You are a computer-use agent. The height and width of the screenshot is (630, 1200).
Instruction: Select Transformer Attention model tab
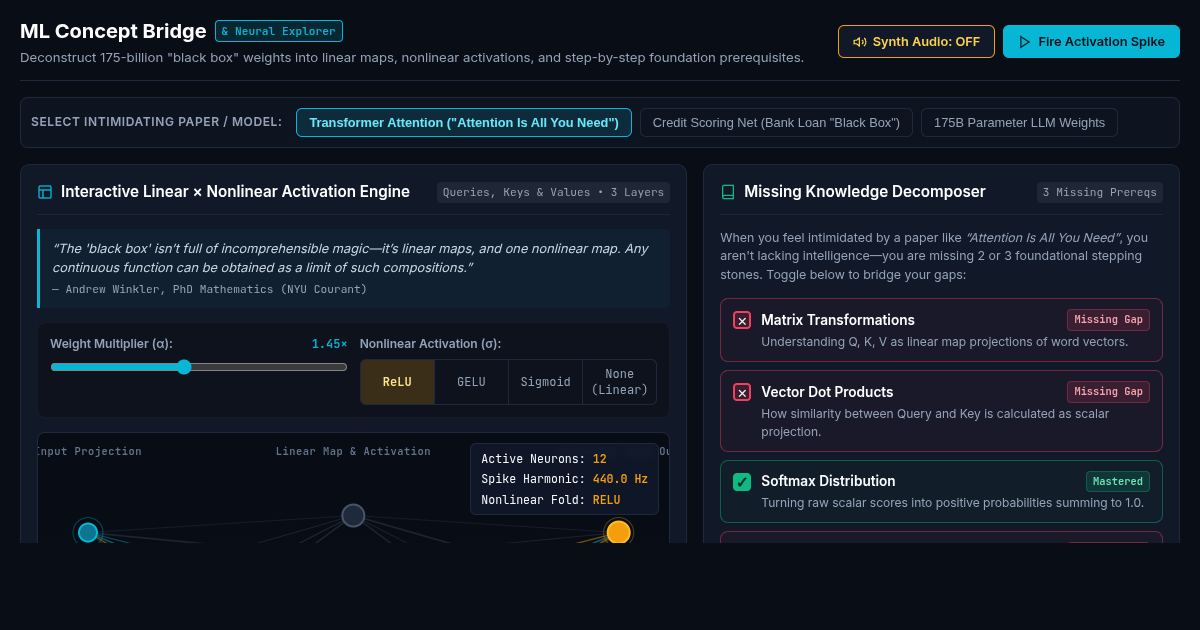(464, 123)
